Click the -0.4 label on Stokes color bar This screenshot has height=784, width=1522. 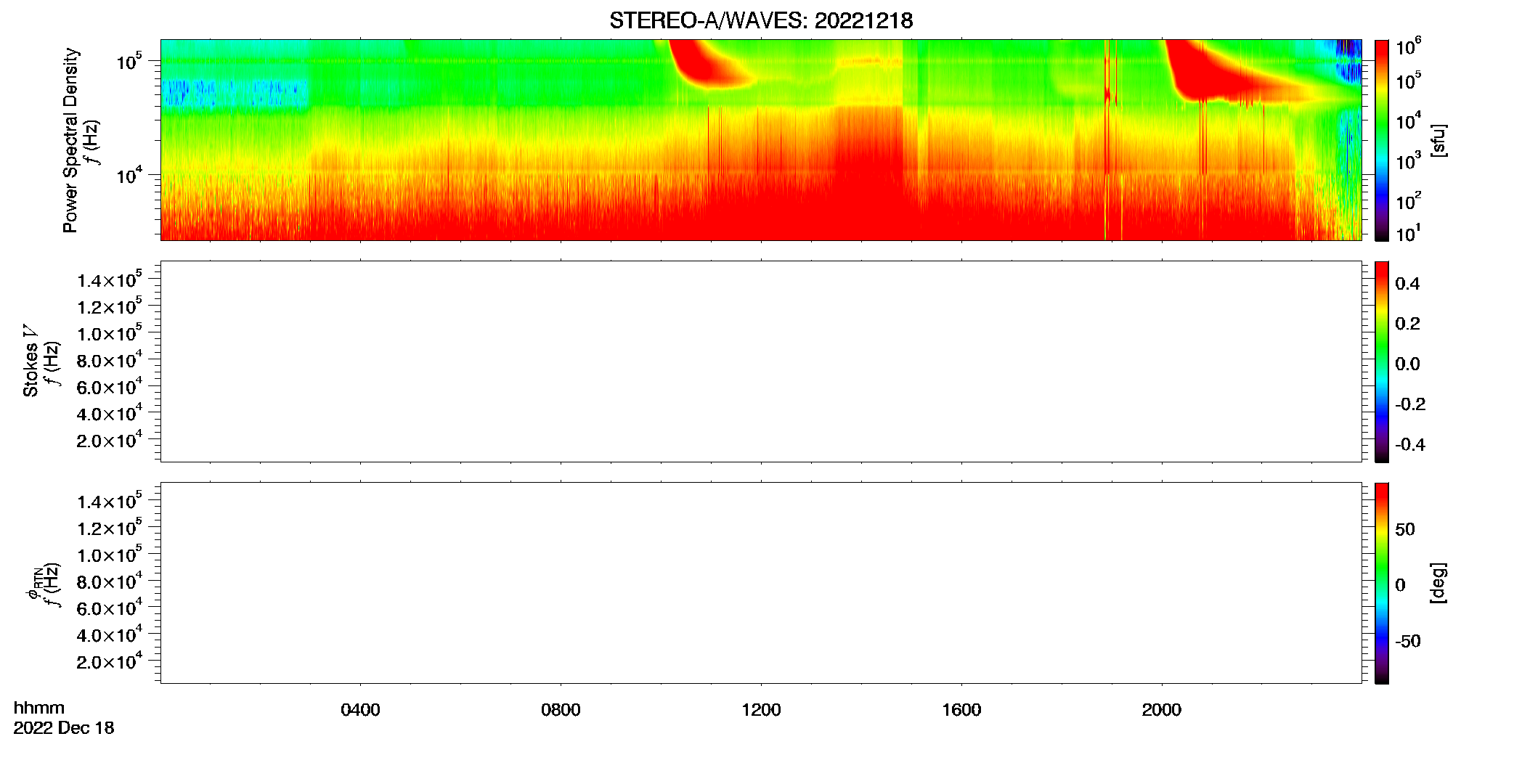point(1410,444)
